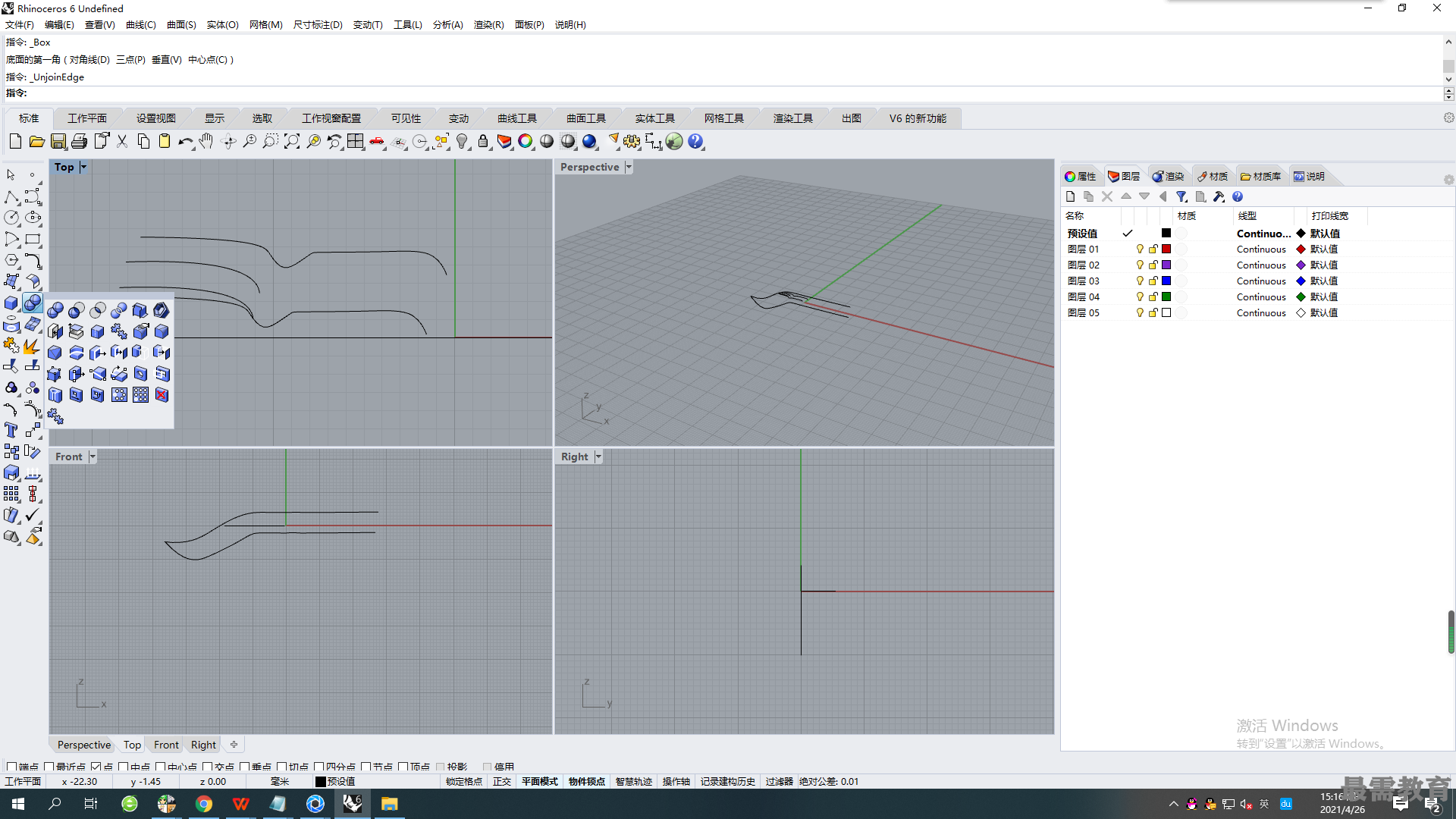
Task: Switch to the 曲面工具 toolbar tab
Action: (x=586, y=118)
